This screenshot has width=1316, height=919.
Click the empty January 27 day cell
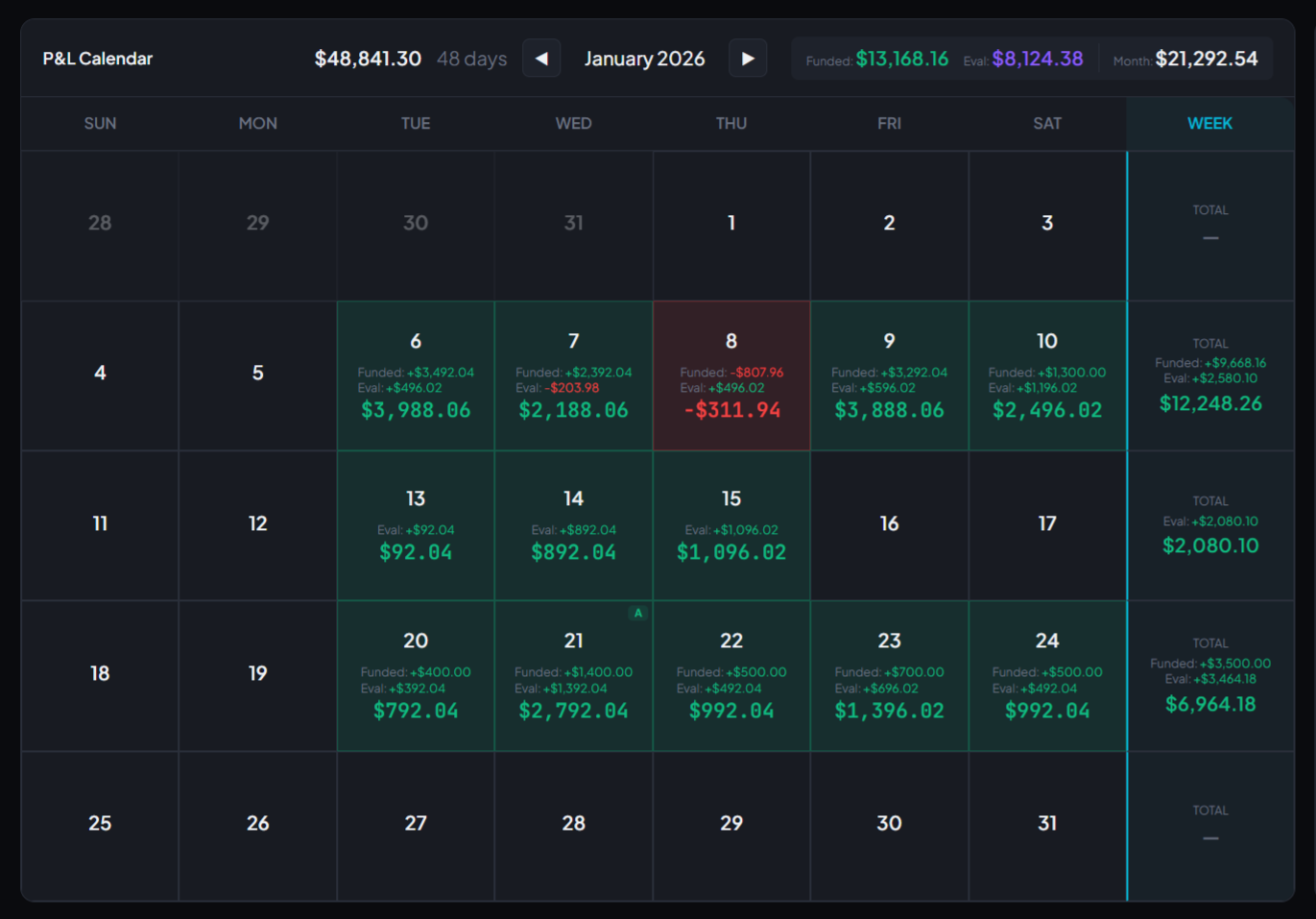click(416, 824)
